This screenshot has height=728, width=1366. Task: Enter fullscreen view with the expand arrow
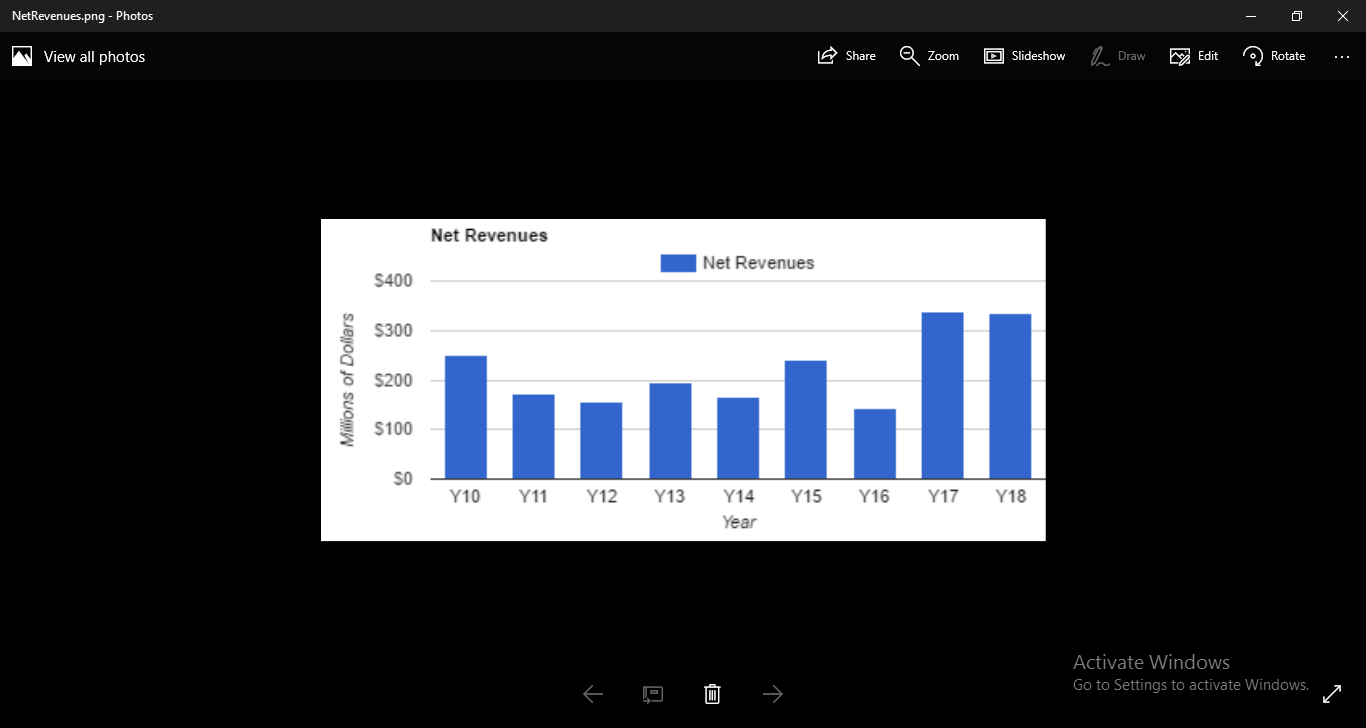1333,692
